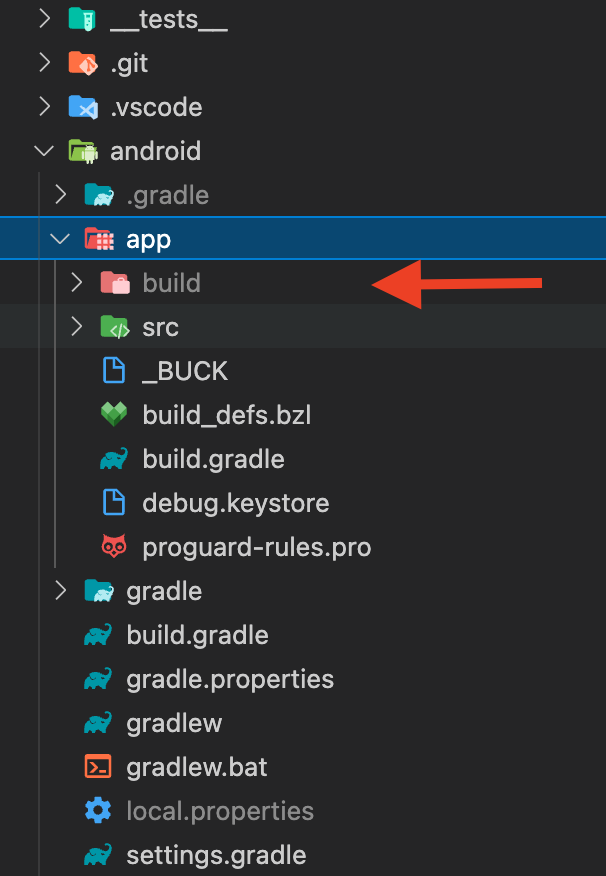Click the Android robot folder icon
Image resolution: width=606 pixels, height=876 pixels.
click(x=81, y=151)
